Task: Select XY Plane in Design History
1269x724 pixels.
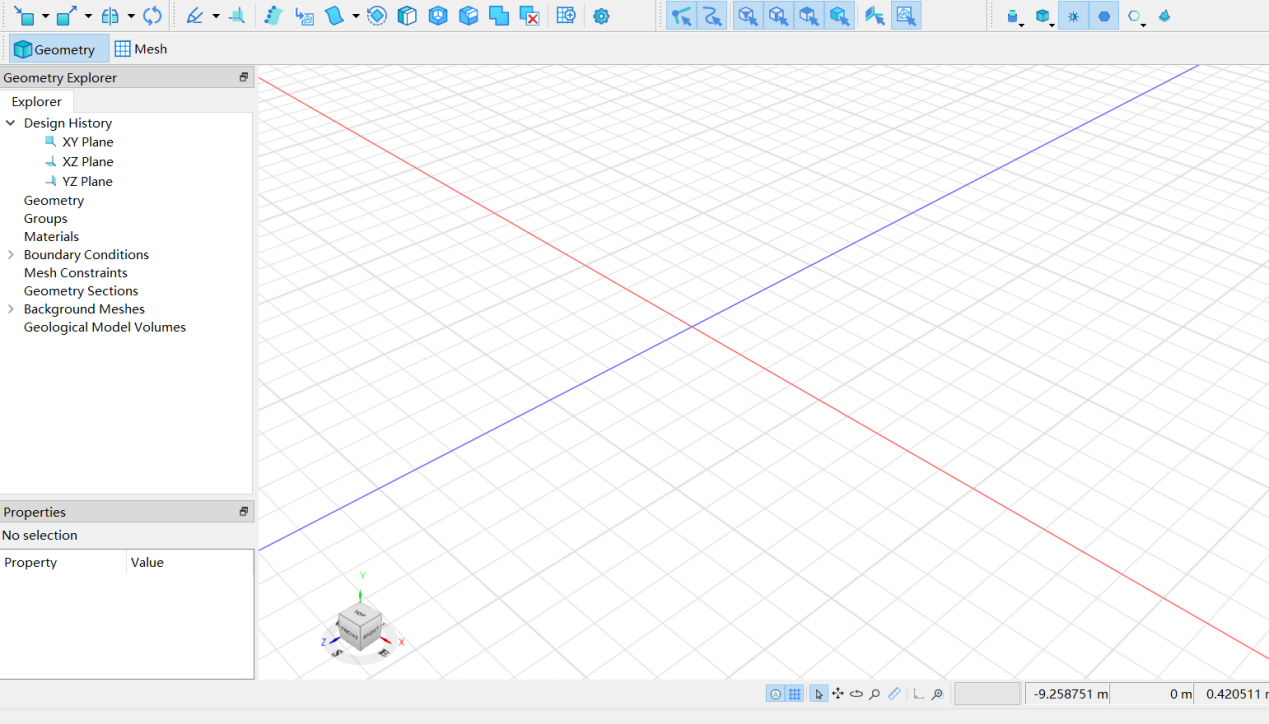Action: coord(87,142)
